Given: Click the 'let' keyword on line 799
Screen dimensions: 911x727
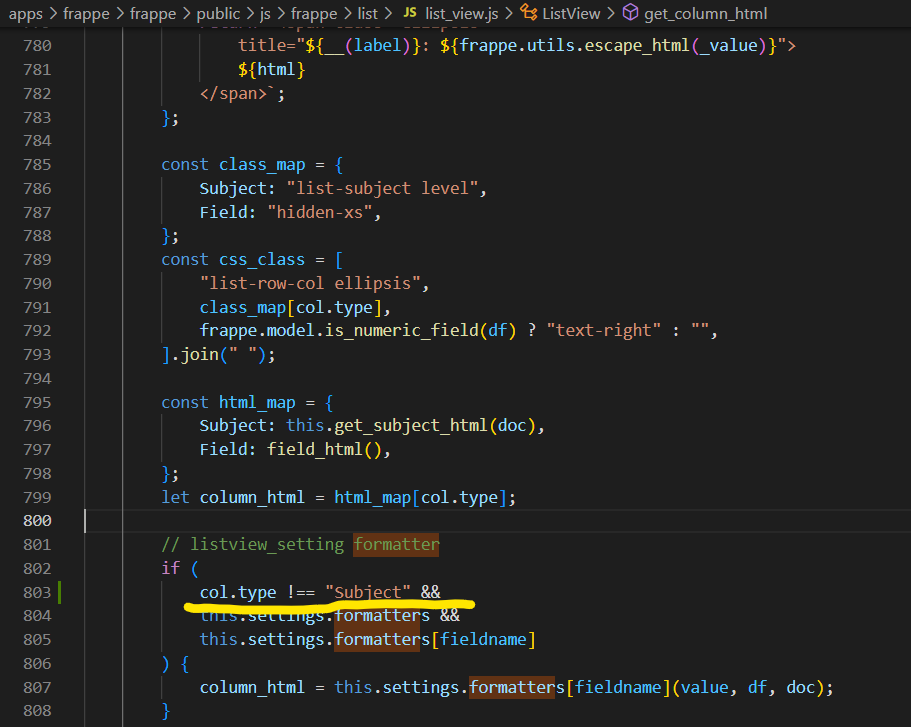Looking at the screenshot, I should point(175,498).
